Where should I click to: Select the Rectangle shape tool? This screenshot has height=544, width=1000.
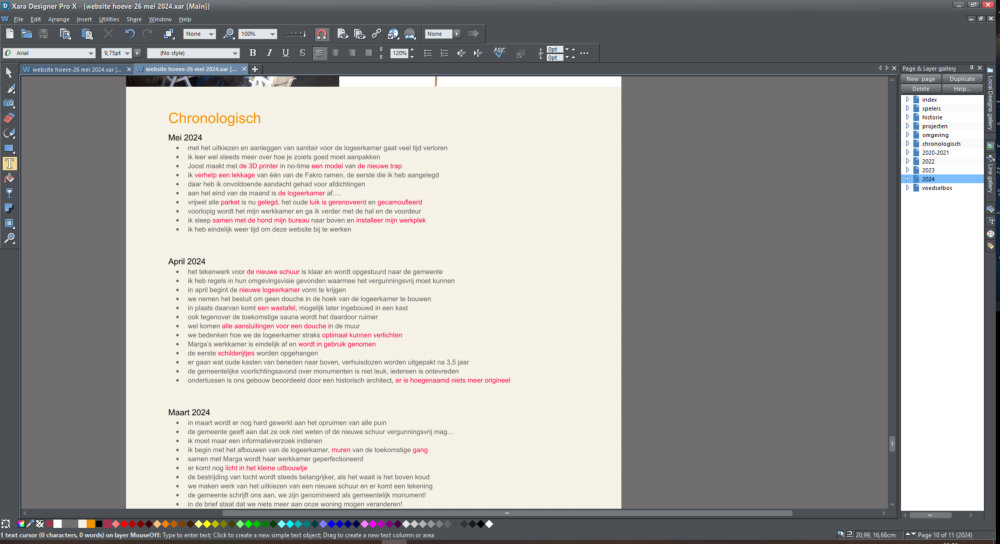[9, 148]
